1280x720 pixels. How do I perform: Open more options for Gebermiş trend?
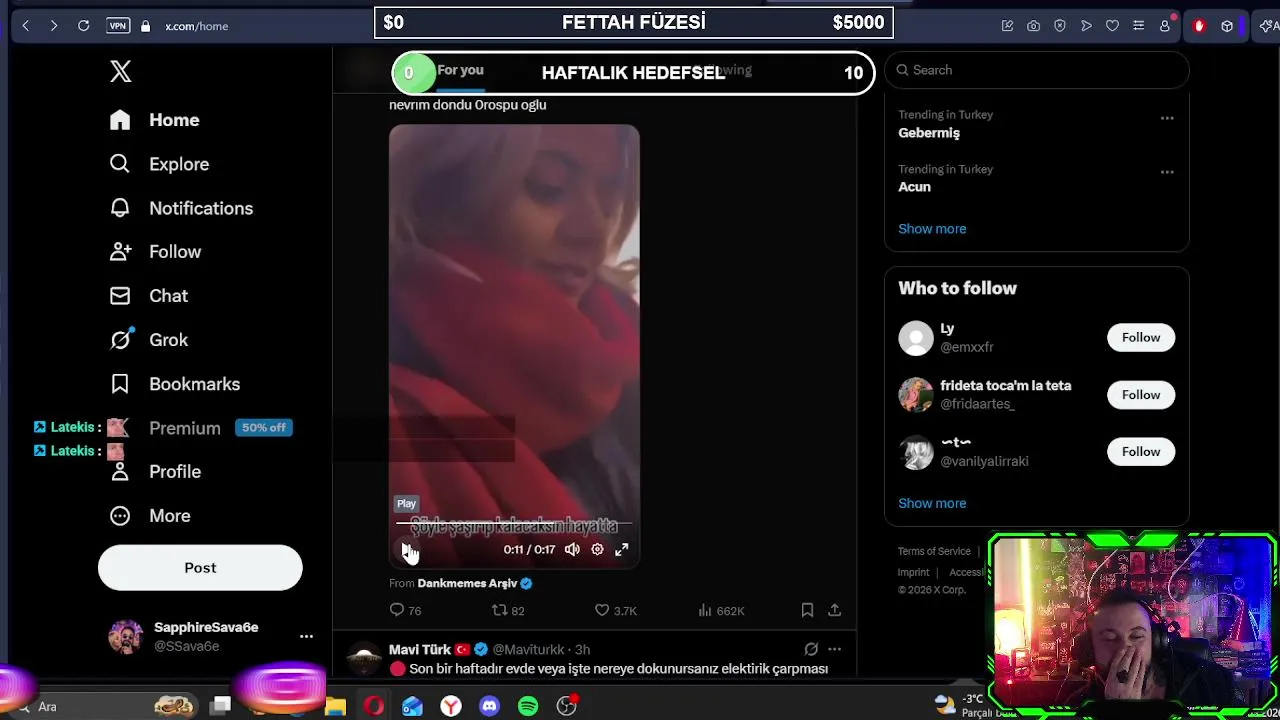coord(1167,118)
